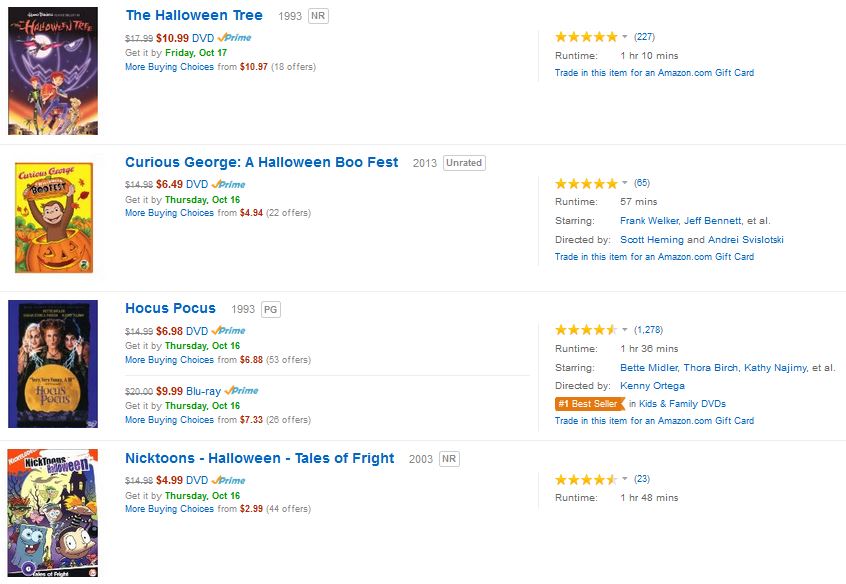Click Trade in link under Curious George
The image size is (846, 584).
(x=654, y=257)
